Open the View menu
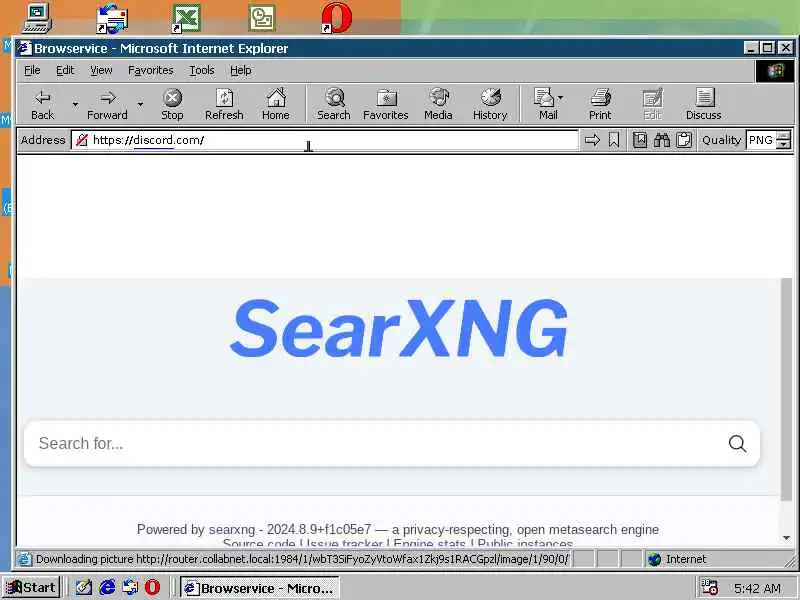The width and height of the screenshot is (800, 600). pos(101,70)
